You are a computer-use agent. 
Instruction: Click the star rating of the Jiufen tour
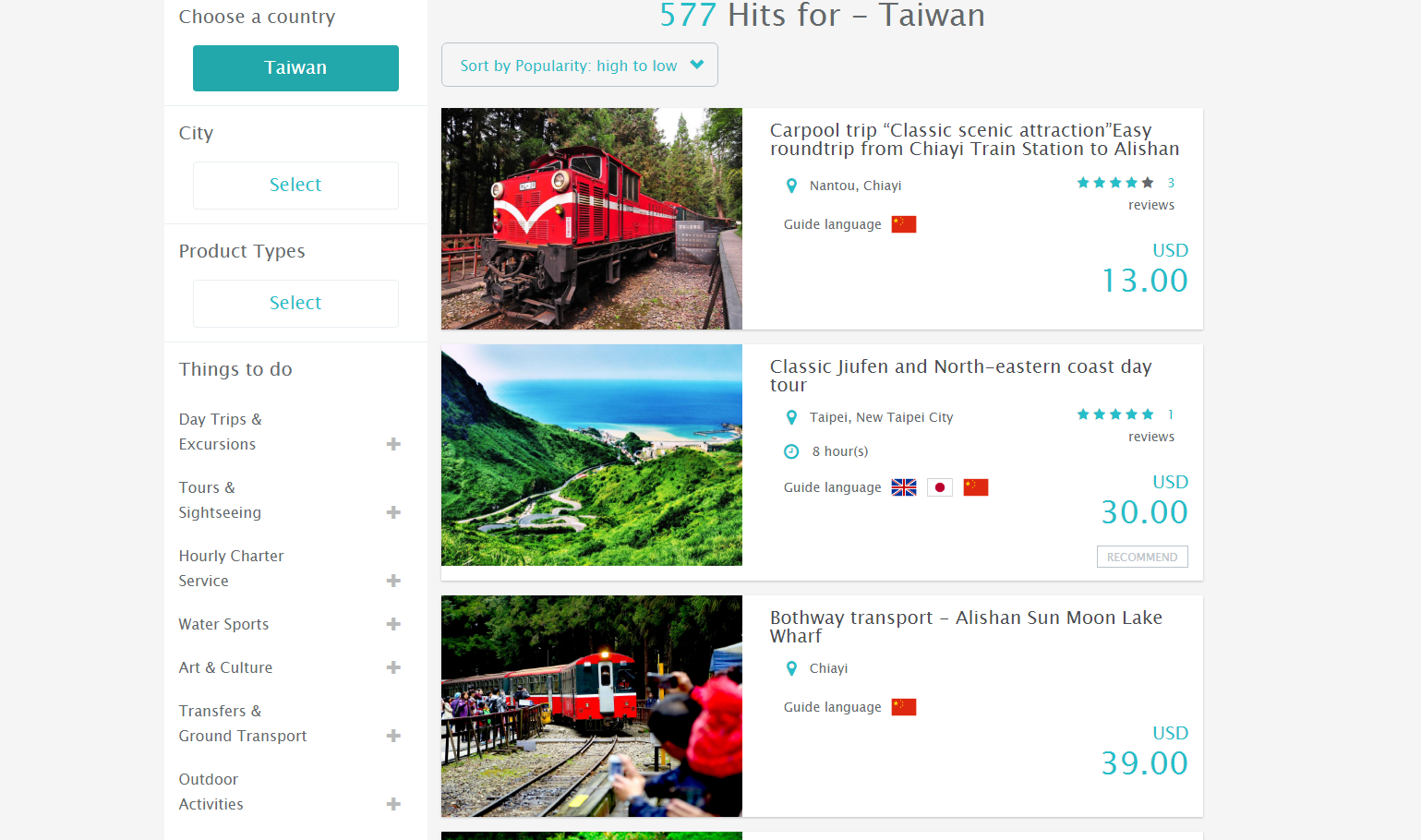pyautogui.click(x=1114, y=414)
